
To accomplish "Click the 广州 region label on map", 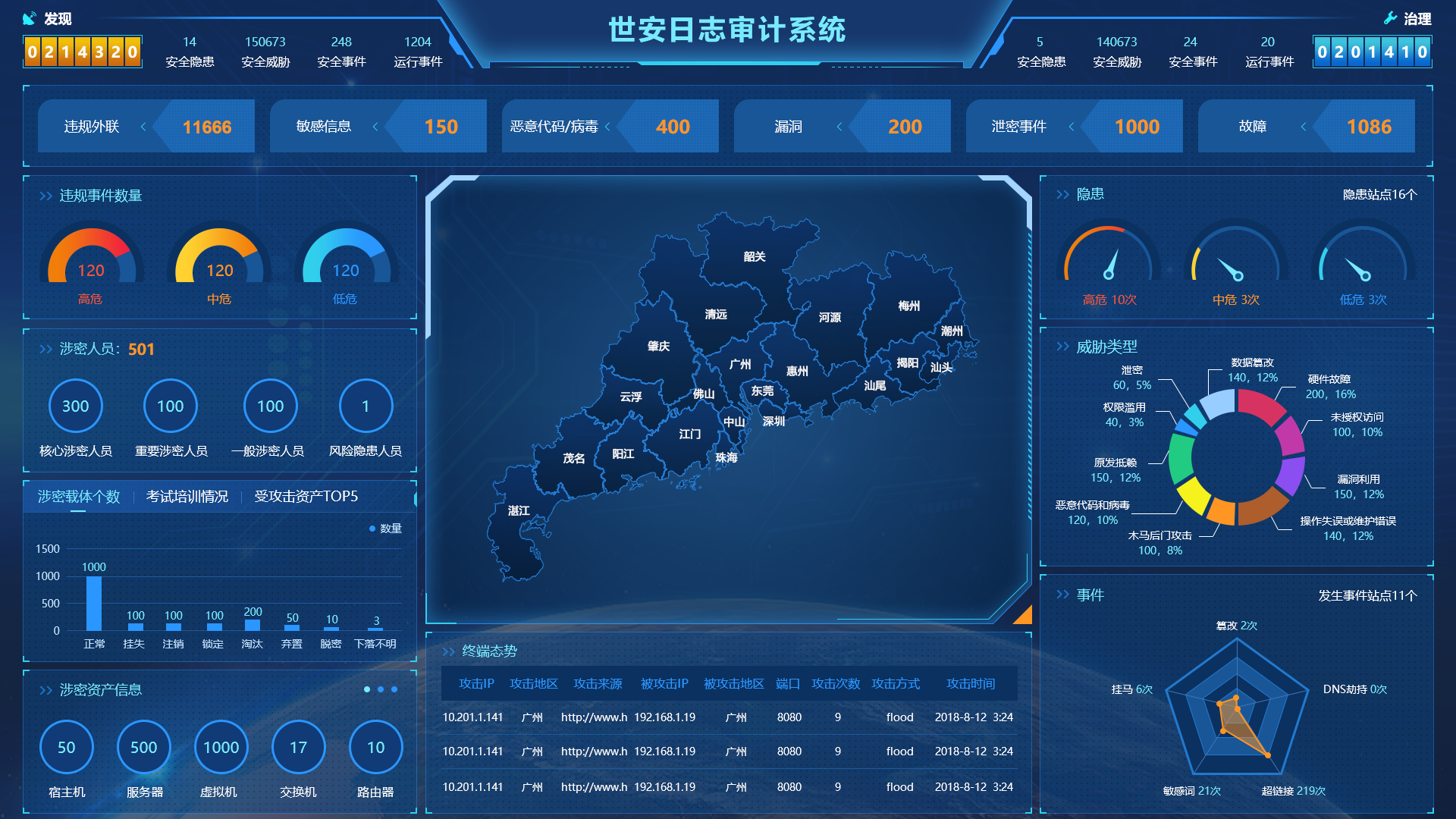I will 740,364.
